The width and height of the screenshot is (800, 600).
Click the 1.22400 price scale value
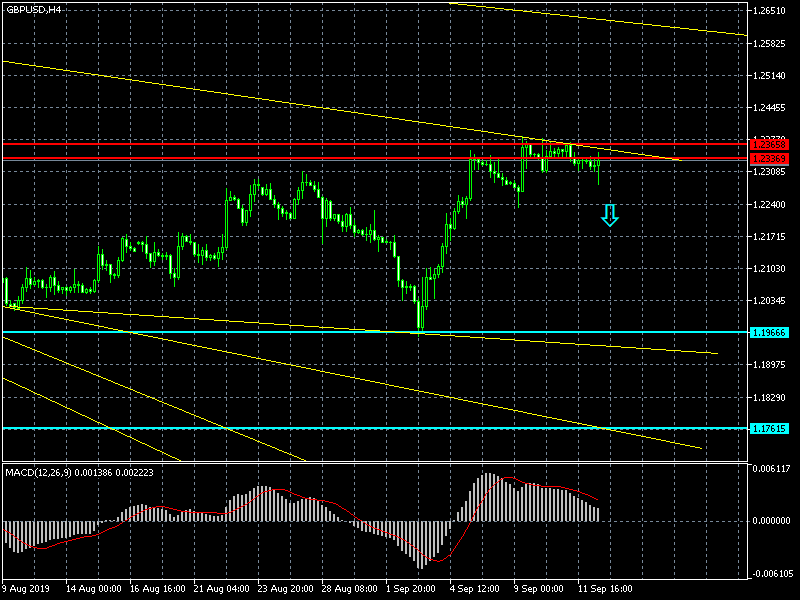[769, 205]
